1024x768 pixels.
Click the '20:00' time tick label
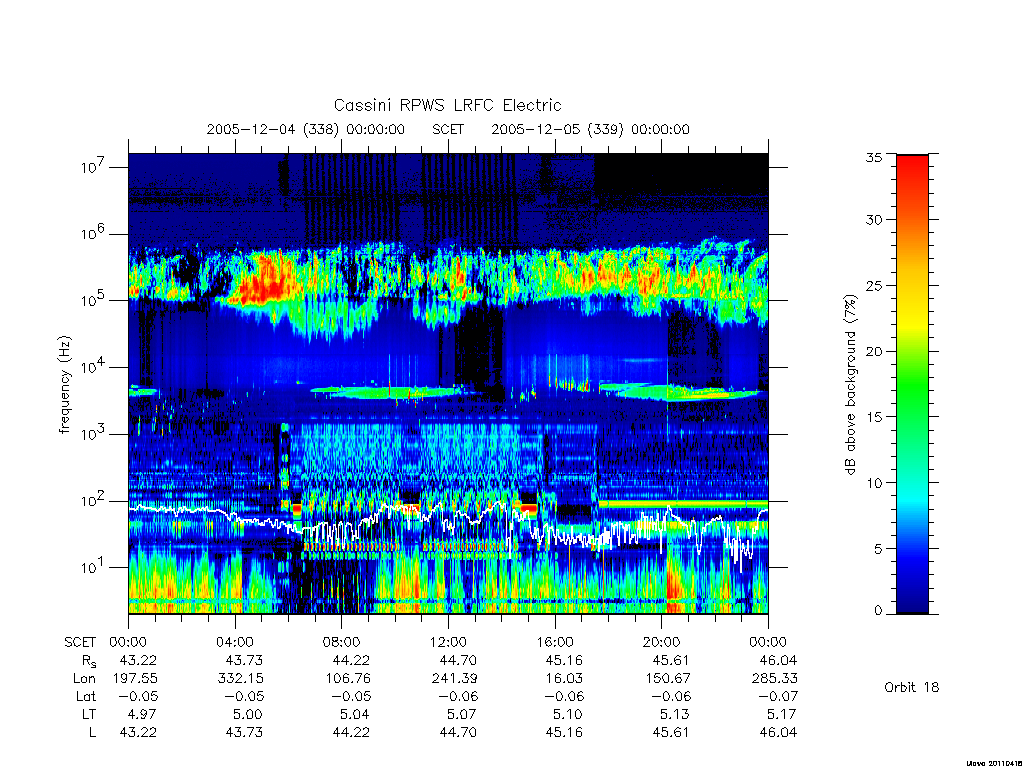662,642
